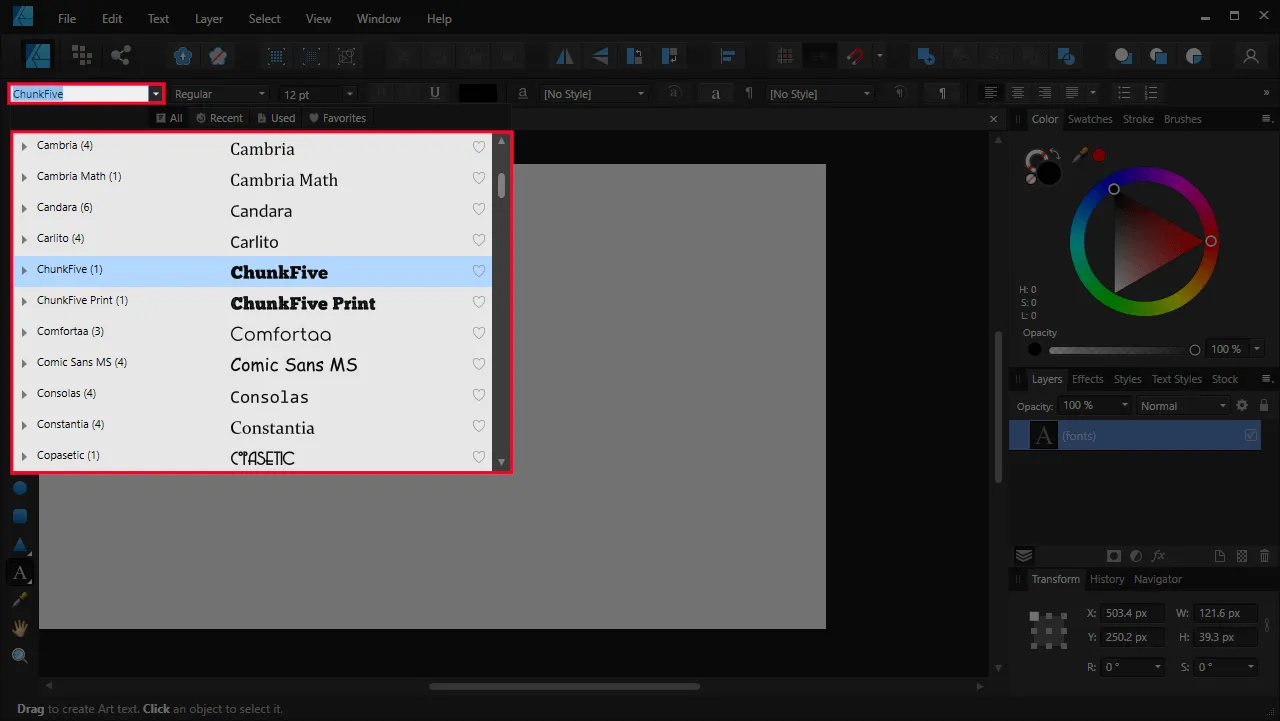Screen dimensions: 1280x721
Task: Open the Paragraph panel pilcrow icon
Action: tap(941, 93)
